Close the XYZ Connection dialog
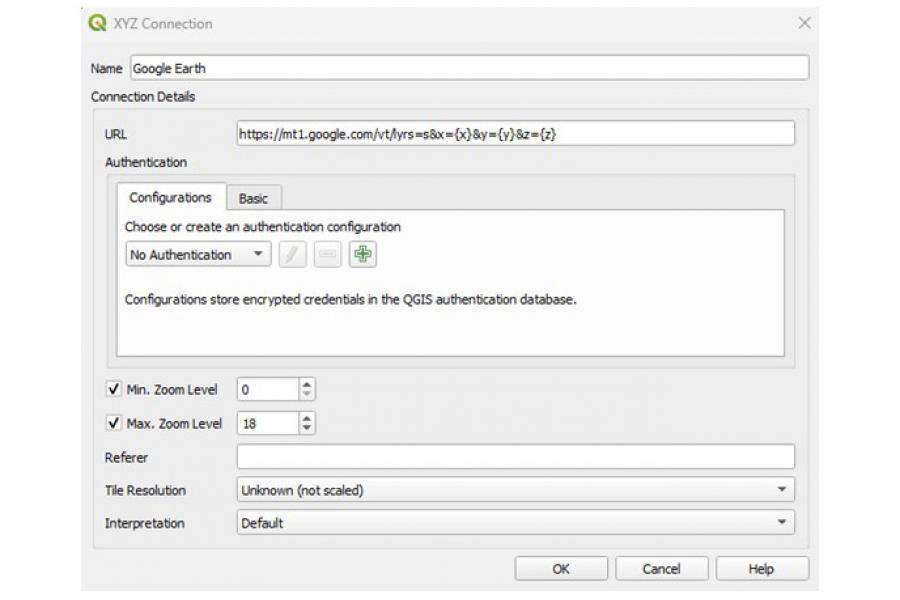Image resolution: width=900 pixels, height=600 pixels. tap(804, 23)
